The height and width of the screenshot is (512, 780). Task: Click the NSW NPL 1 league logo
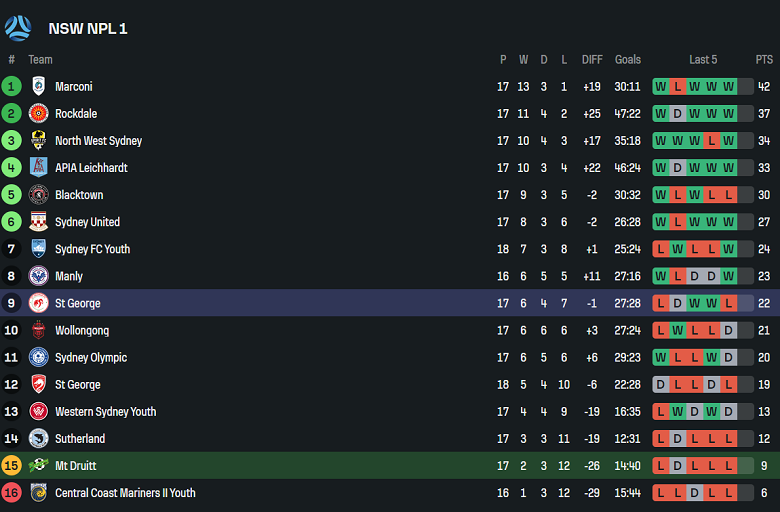coord(18,28)
